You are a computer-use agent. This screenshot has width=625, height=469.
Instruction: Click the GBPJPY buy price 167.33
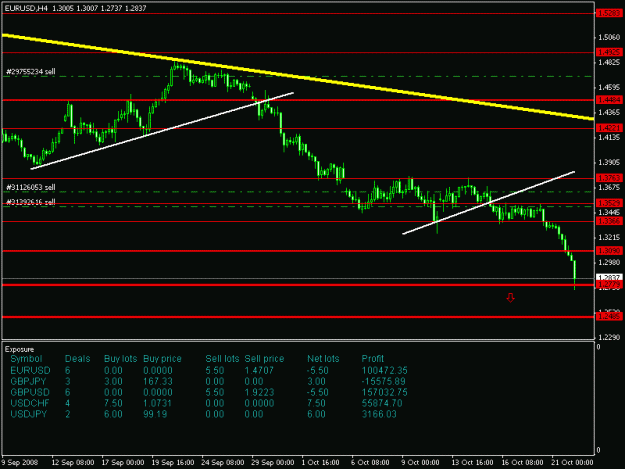click(158, 381)
